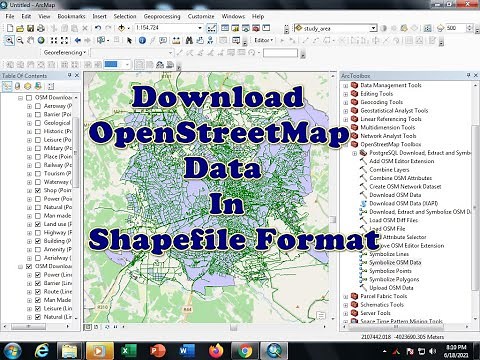Open the map scale dropdown
Image resolution: width=480 pixels, height=360 pixels.
pyautogui.click(x=200, y=28)
